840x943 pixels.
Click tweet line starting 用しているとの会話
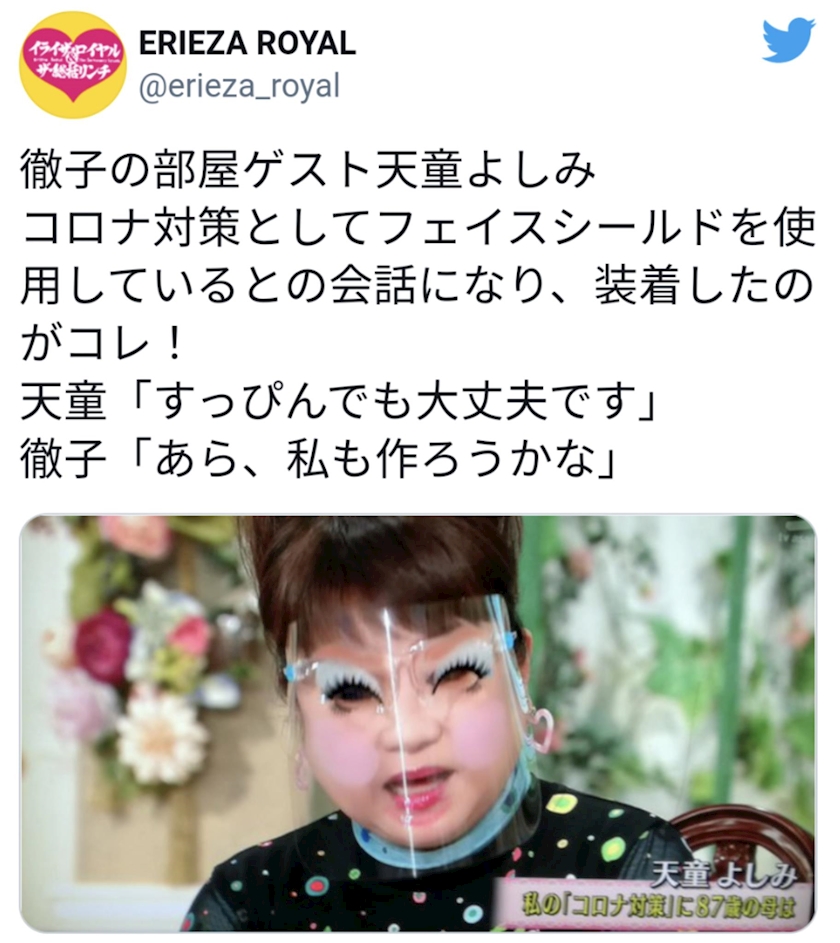point(416,286)
